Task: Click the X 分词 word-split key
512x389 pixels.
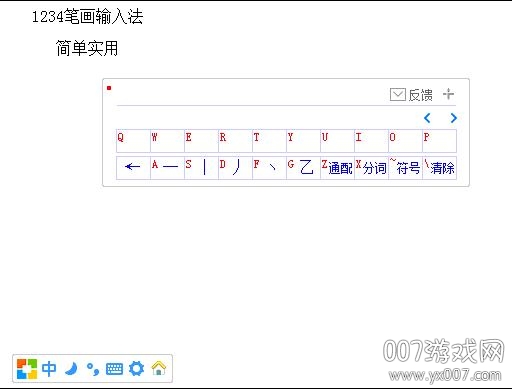Action: tap(371, 168)
